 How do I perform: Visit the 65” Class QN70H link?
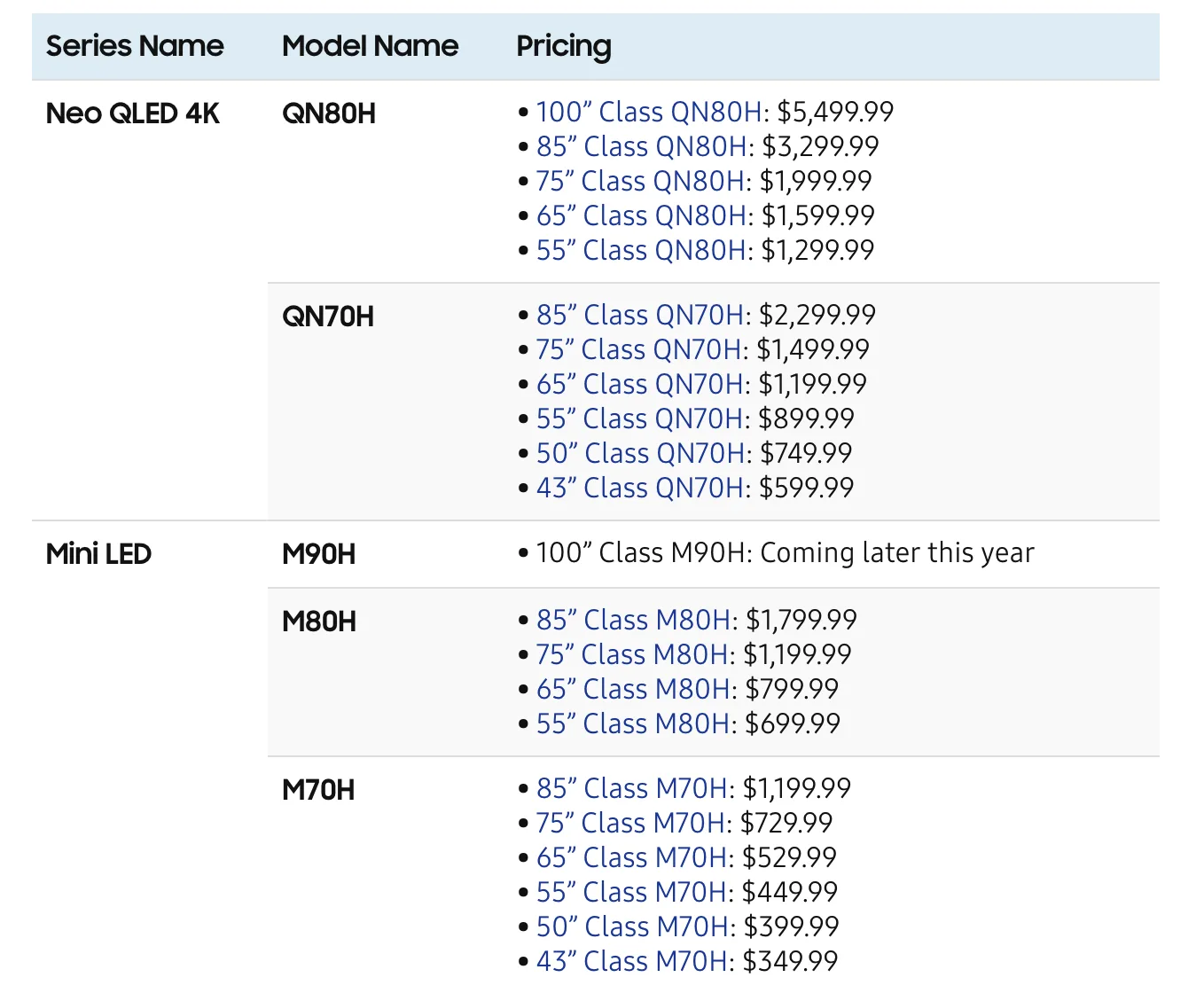(x=640, y=385)
